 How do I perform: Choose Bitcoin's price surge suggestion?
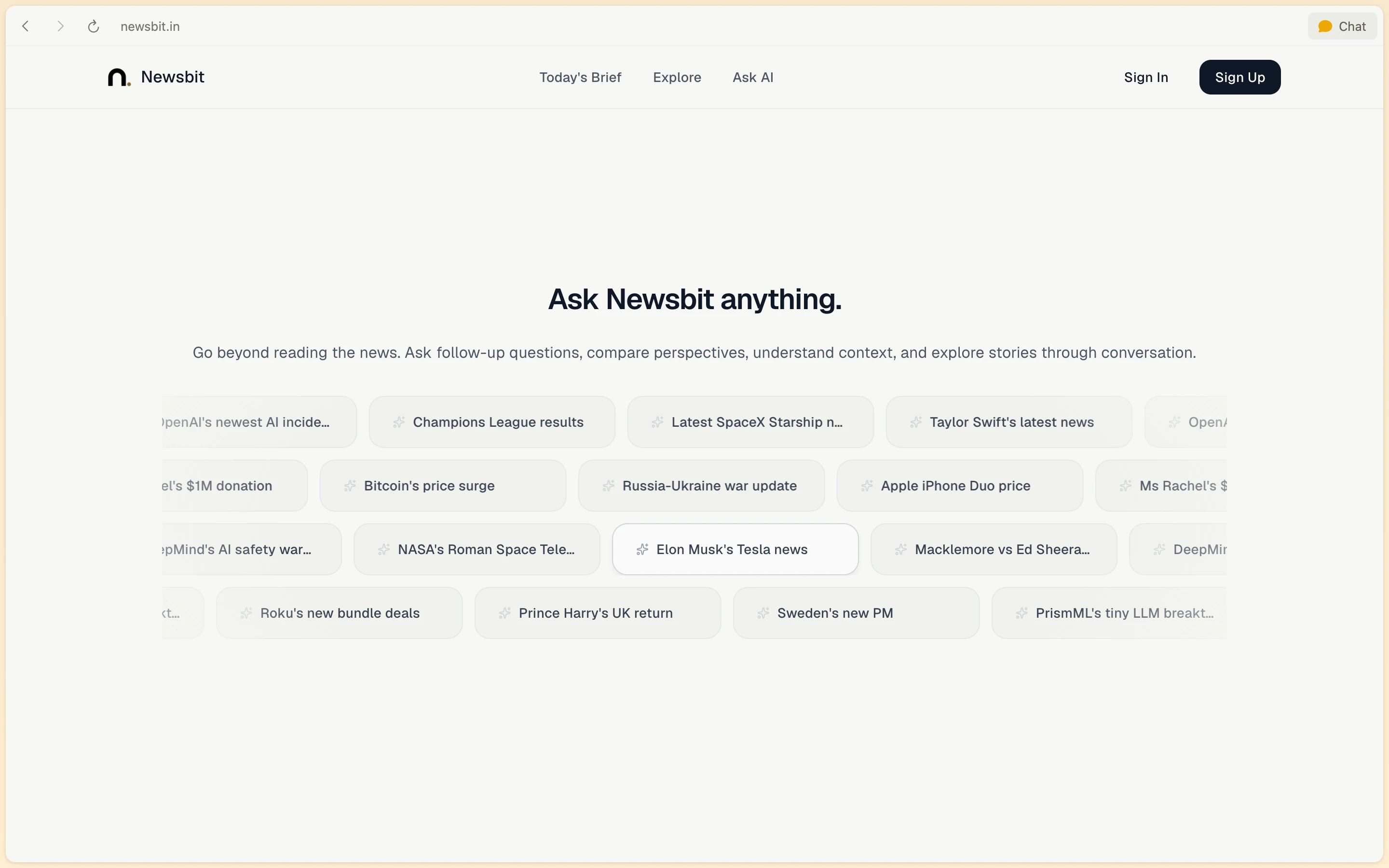coord(443,486)
